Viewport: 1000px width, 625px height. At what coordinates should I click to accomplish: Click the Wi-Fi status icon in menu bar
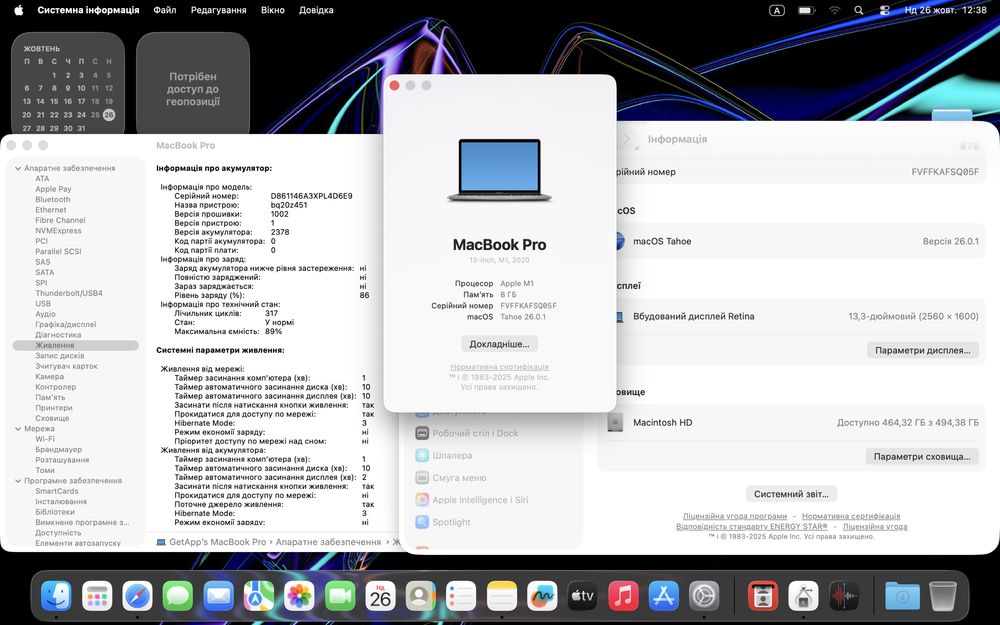coord(834,10)
